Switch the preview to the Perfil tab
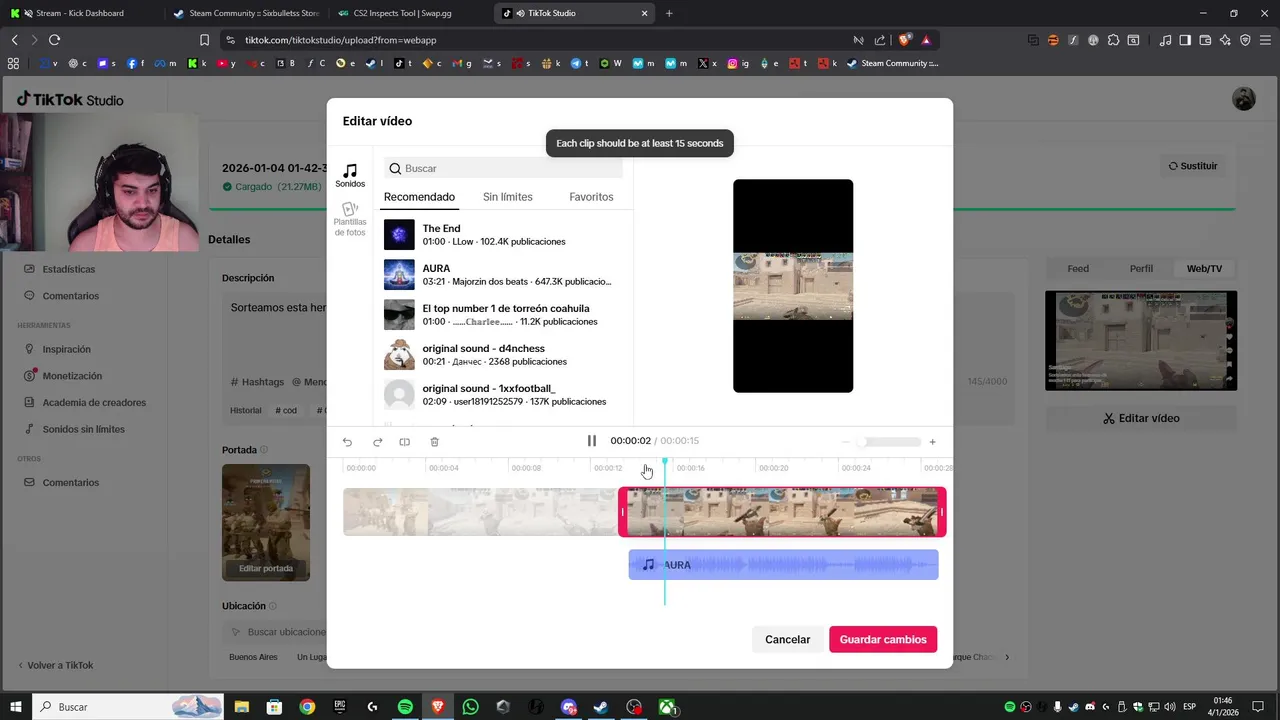Screen dimensions: 1280x720 (x=1141, y=269)
